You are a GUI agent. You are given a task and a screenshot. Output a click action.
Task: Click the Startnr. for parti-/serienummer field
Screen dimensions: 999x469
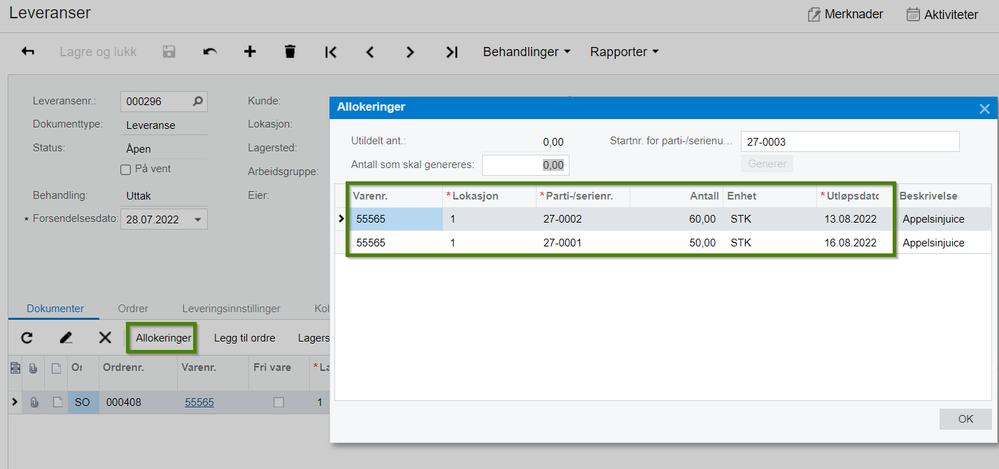(850, 142)
